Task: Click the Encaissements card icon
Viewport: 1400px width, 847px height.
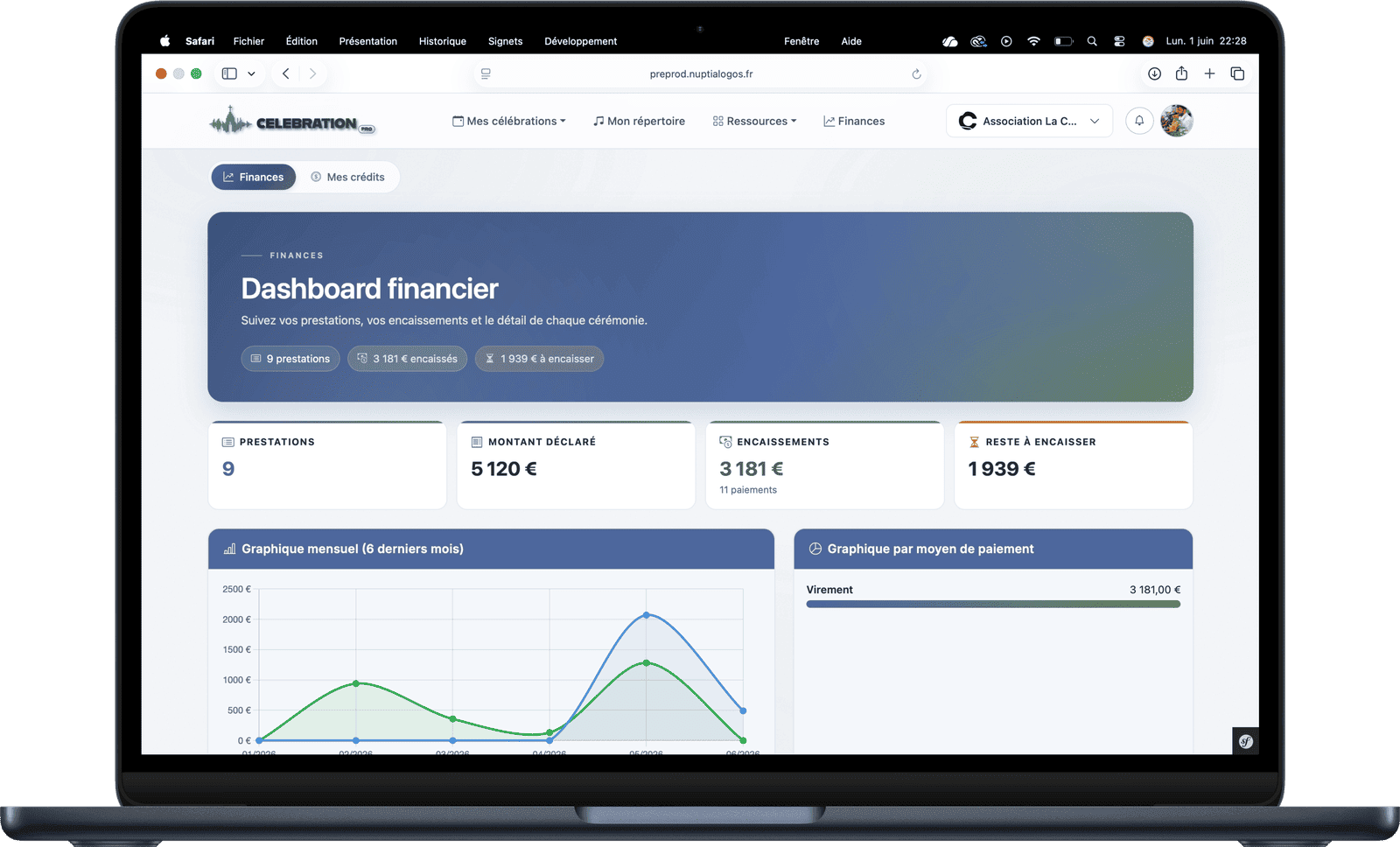Action: [x=725, y=442]
